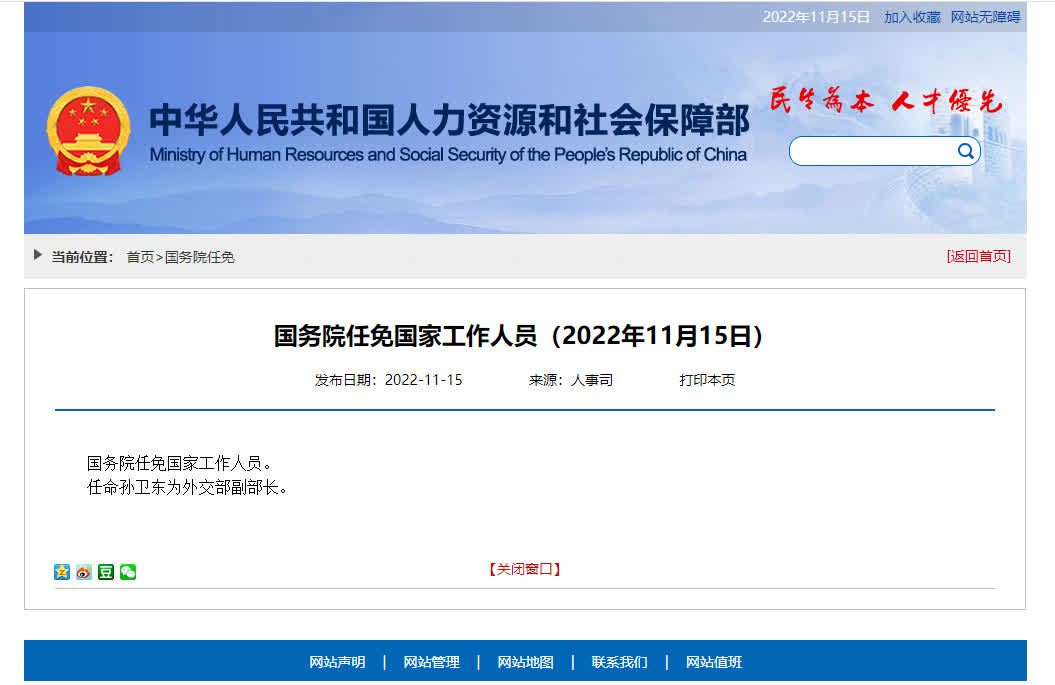Share article via WeChat icon

(128, 572)
